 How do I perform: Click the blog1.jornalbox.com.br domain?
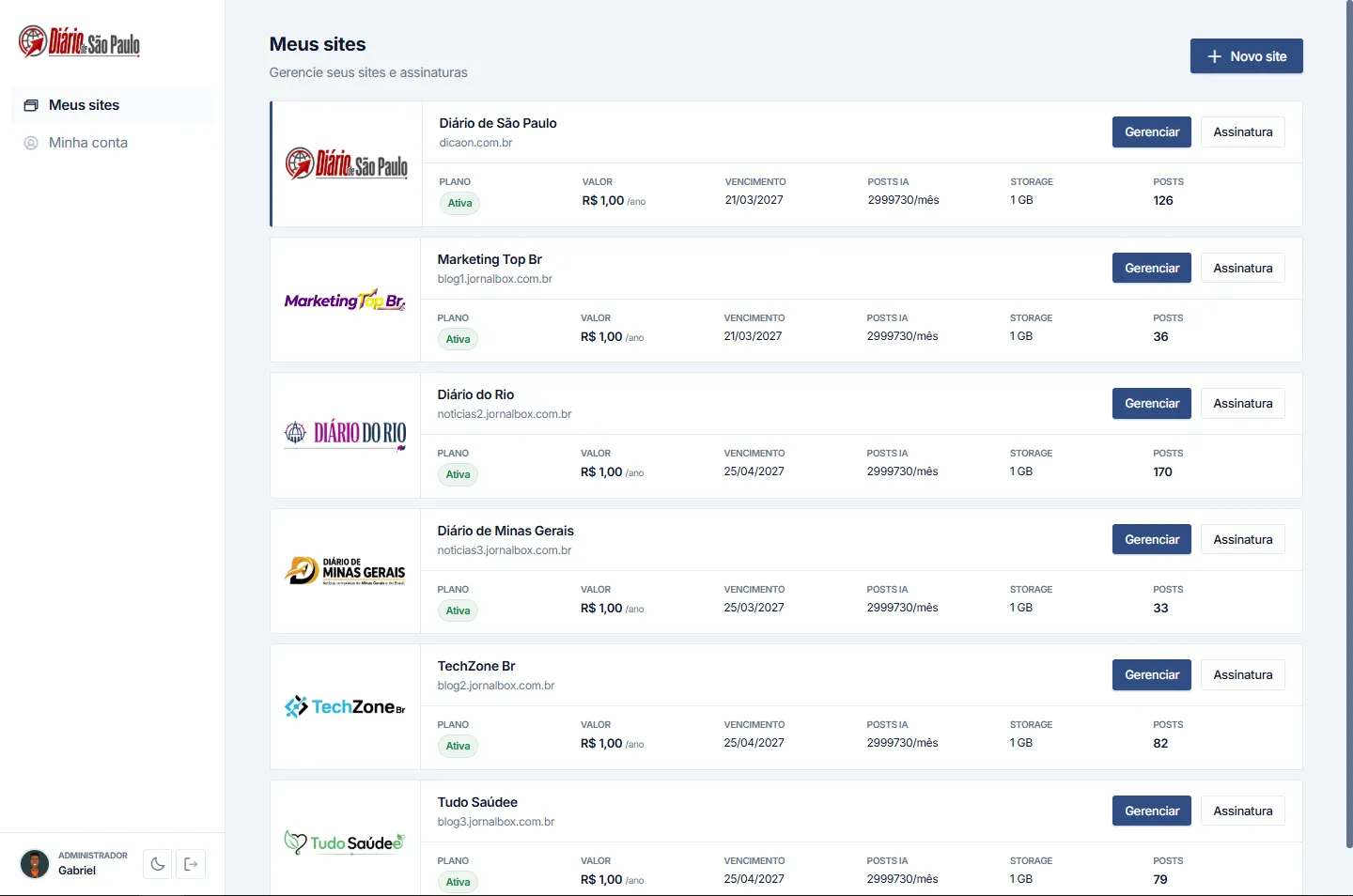coord(495,279)
